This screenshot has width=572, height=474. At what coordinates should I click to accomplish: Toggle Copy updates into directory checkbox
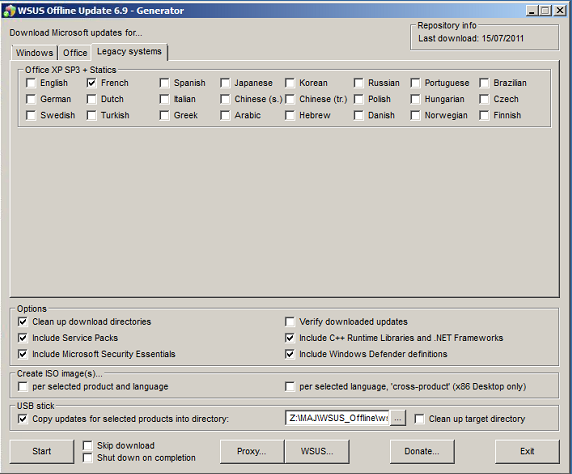(x=23, y=419)
